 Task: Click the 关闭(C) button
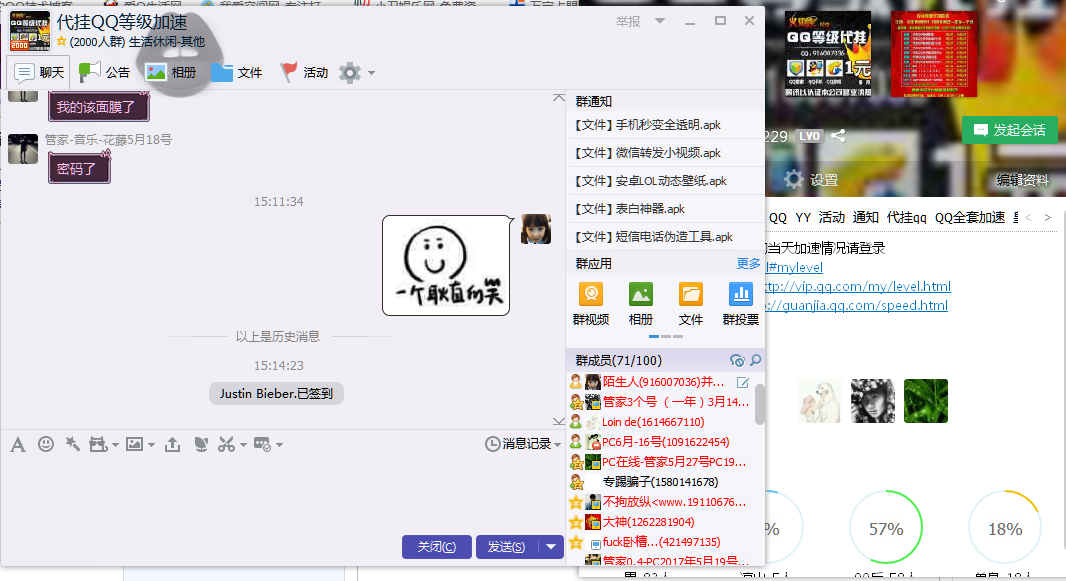(x=436, y=547)
